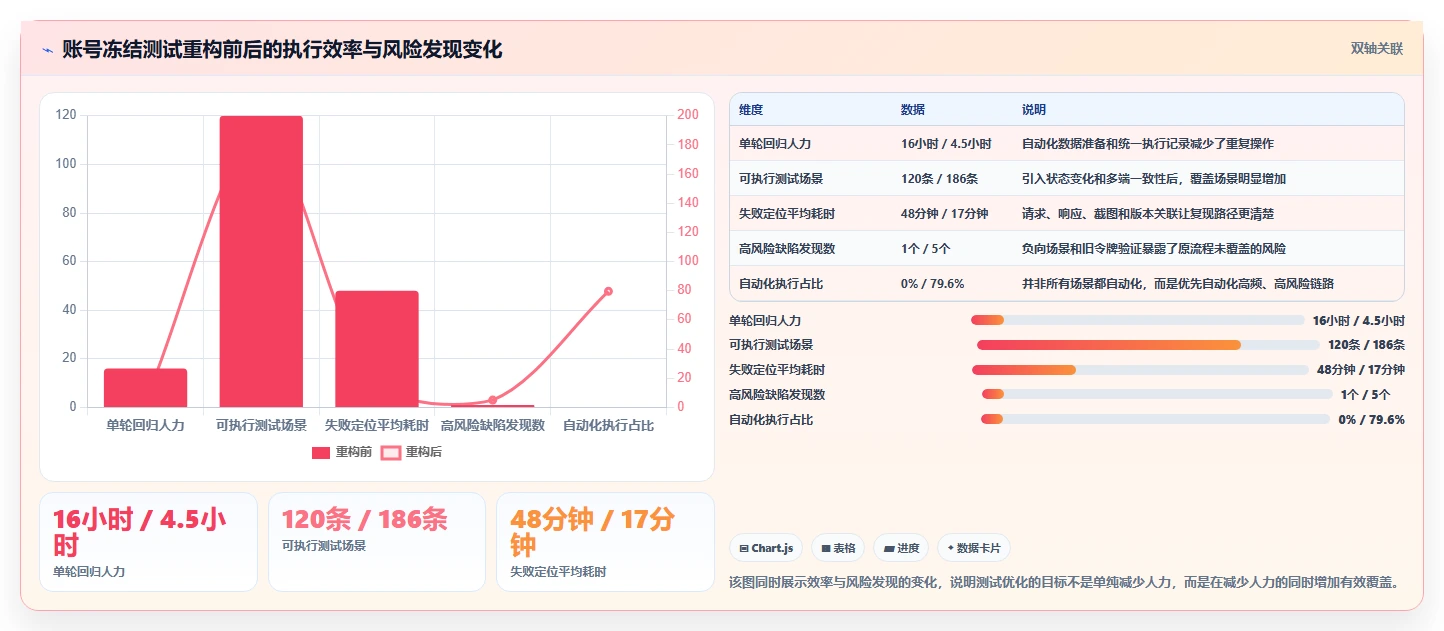Click table cell 48分钟 / 17分钟
The height and width of the screenshot is (631, 1444).
click(944, 213)
